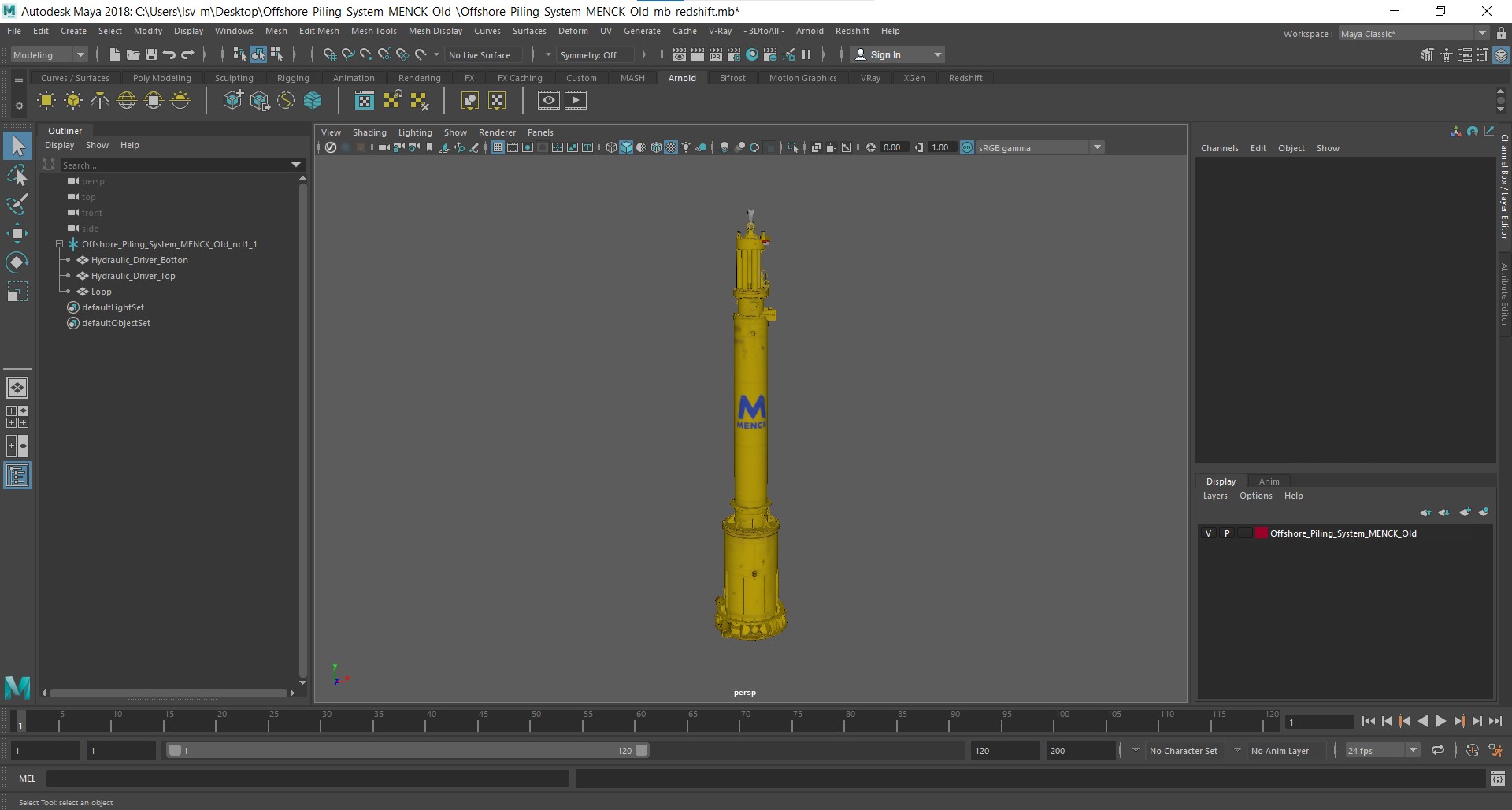This screenshot has height=810, width=1512.
Task: Click the Snap to grids icon
Action: (329, 54)
